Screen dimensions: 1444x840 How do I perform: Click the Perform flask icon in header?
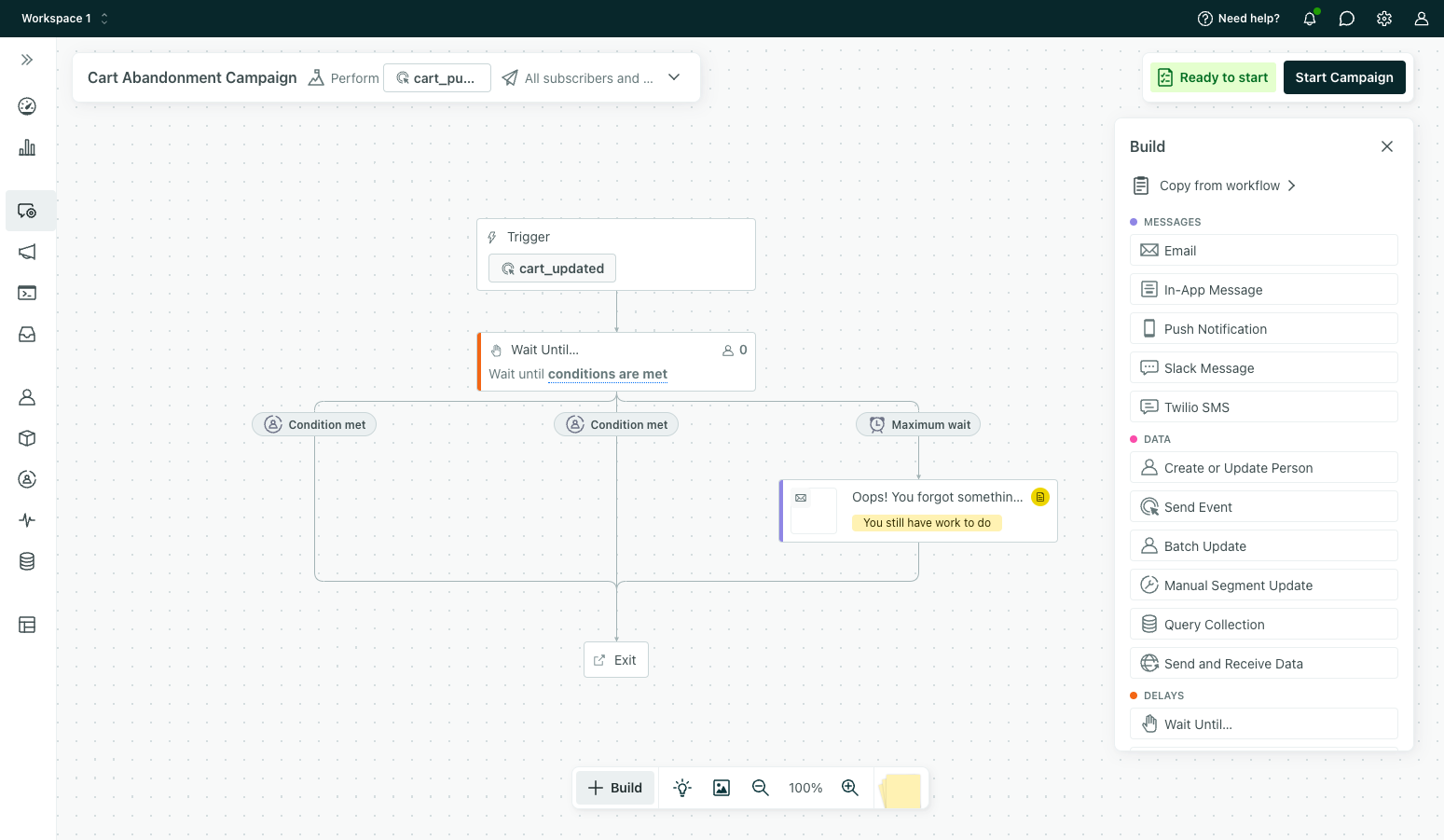point(316,77)
